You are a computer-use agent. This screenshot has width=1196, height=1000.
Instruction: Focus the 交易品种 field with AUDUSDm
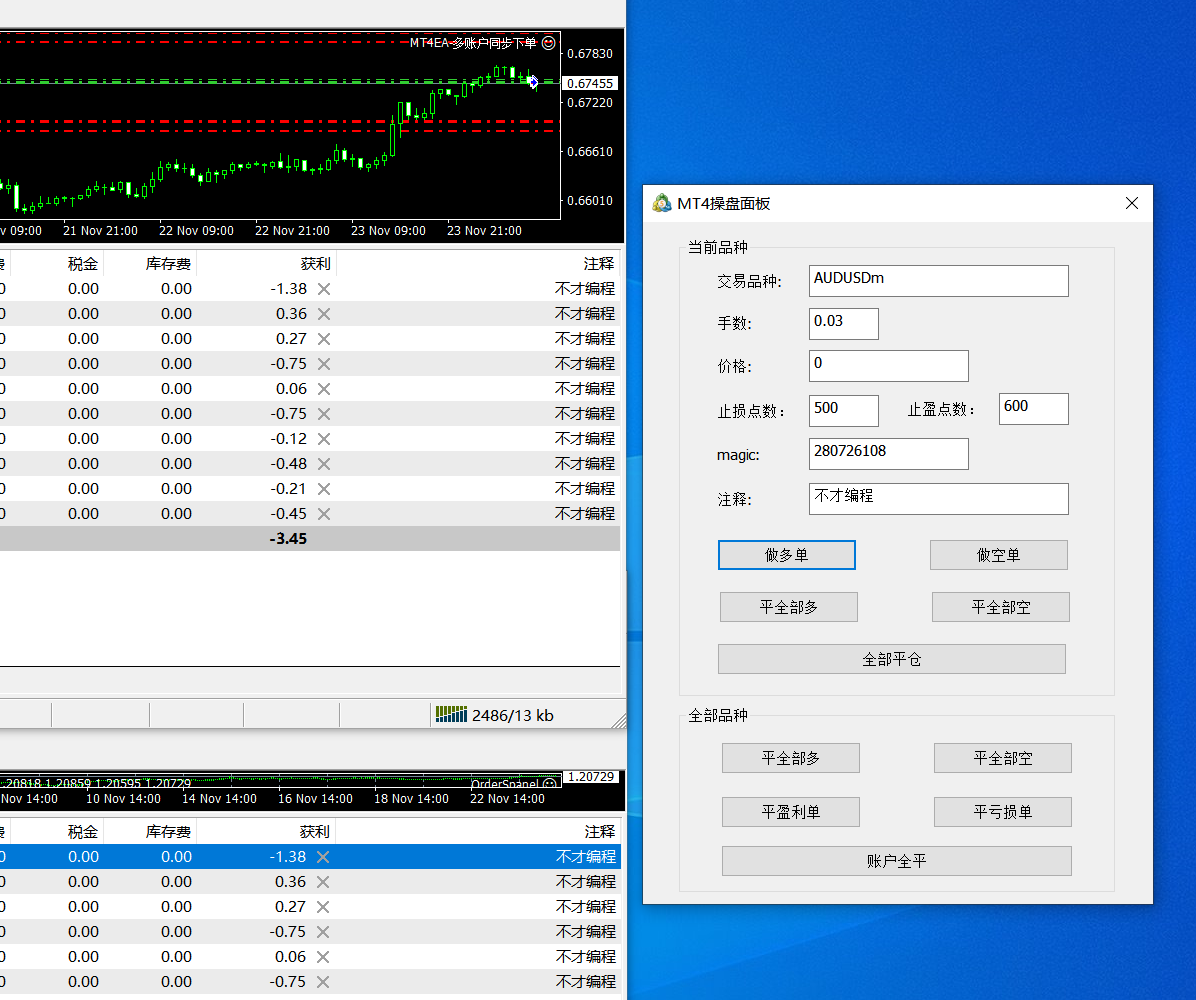(x=938, y=281)
